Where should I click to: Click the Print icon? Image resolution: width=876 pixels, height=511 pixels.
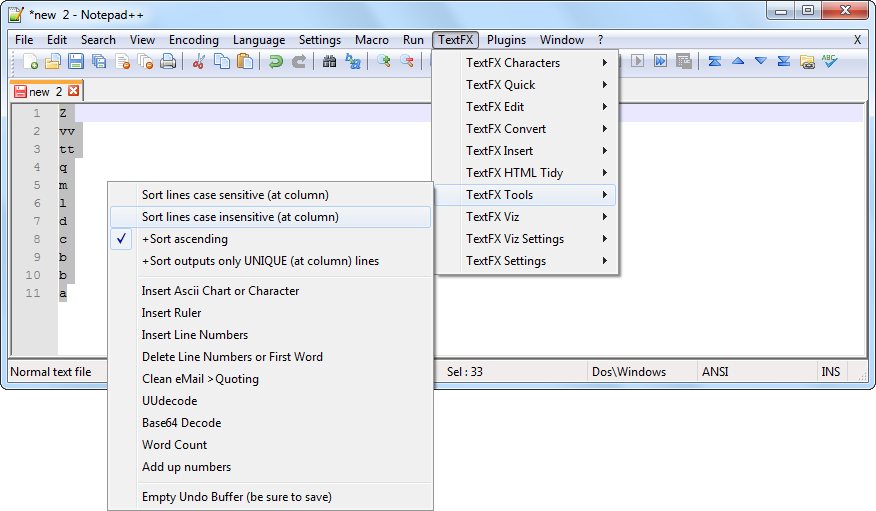[x=168, y=61]
